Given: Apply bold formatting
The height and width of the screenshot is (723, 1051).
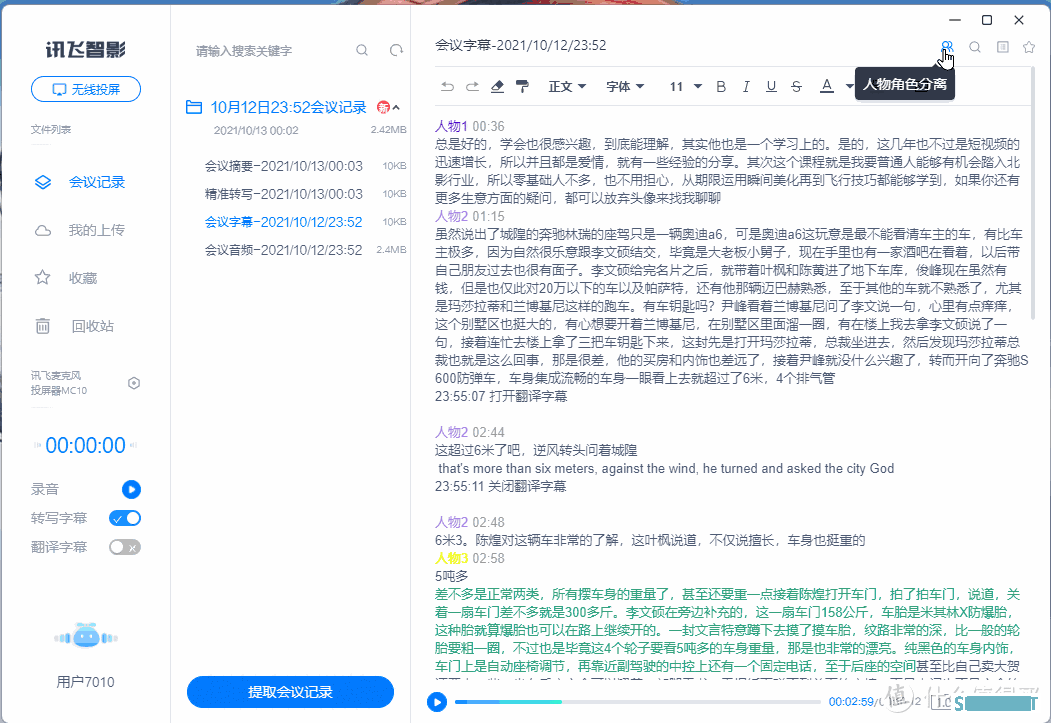Looking at the screenshot, I should 720,87.
